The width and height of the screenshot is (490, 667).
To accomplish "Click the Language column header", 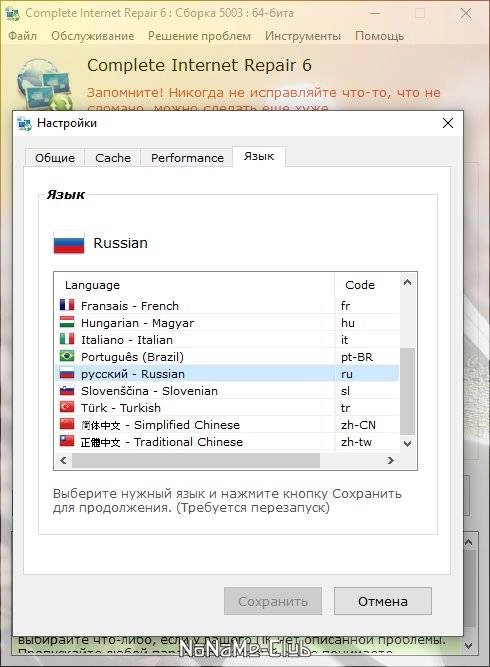I will point(194,285).
